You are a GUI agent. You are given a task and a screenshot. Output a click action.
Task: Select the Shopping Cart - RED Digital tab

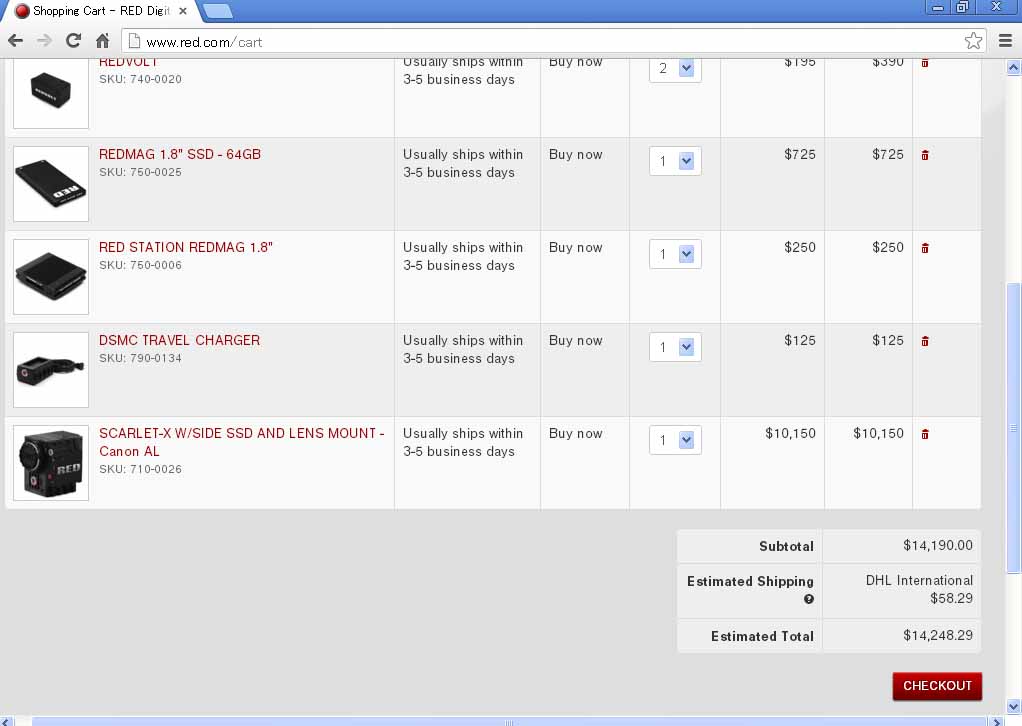[101, 11]
